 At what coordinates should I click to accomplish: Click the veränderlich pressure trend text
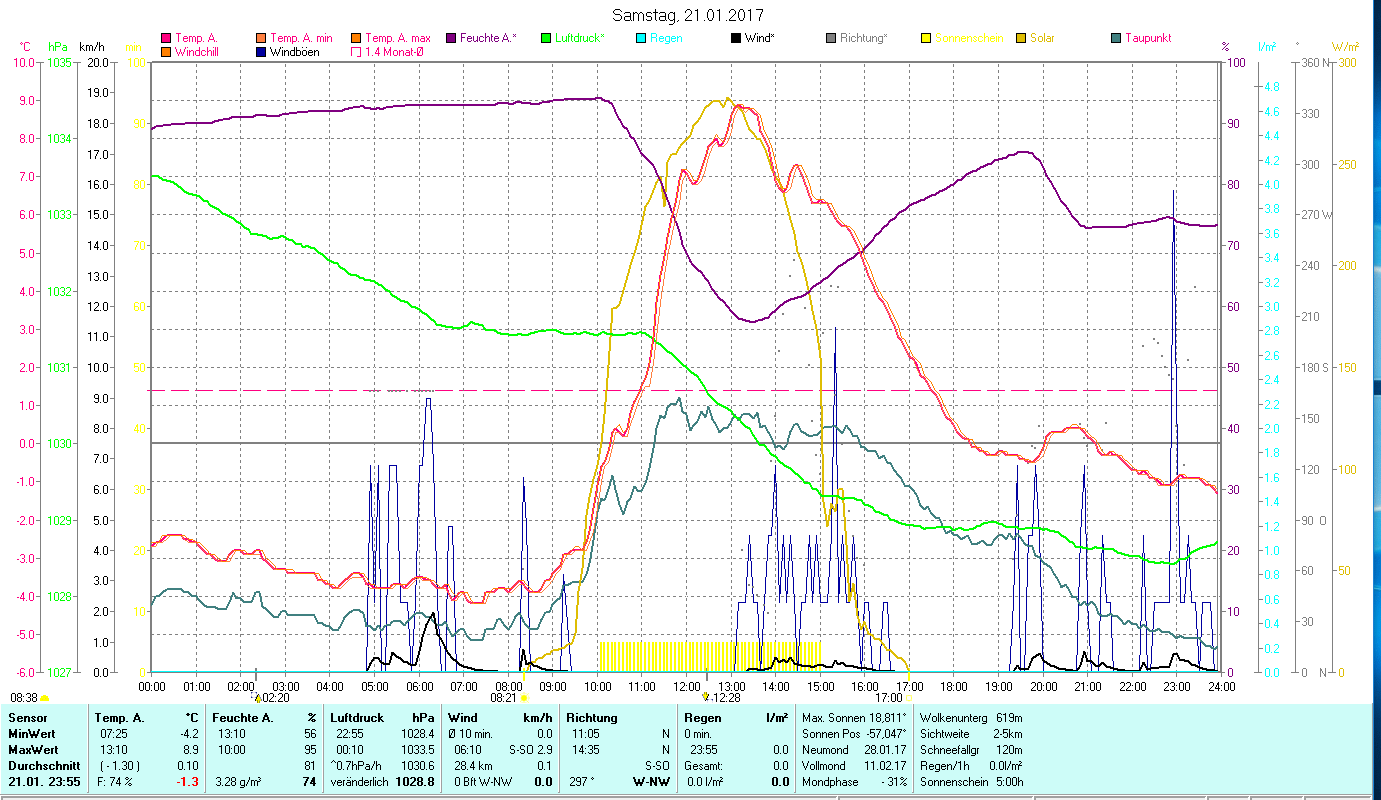[359, 782]
